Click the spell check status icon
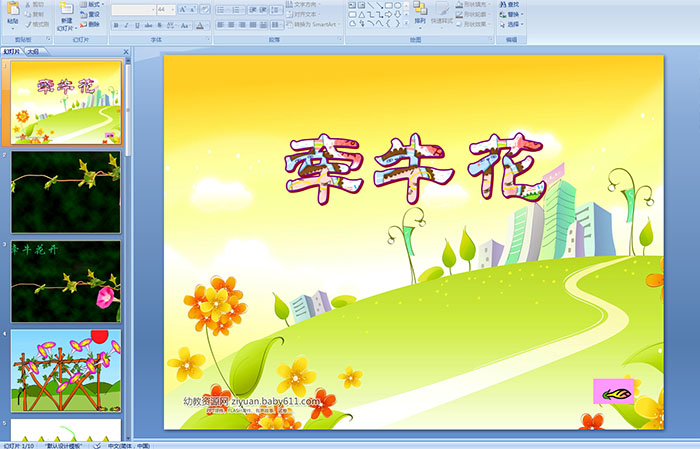 (x=97, y=445)
